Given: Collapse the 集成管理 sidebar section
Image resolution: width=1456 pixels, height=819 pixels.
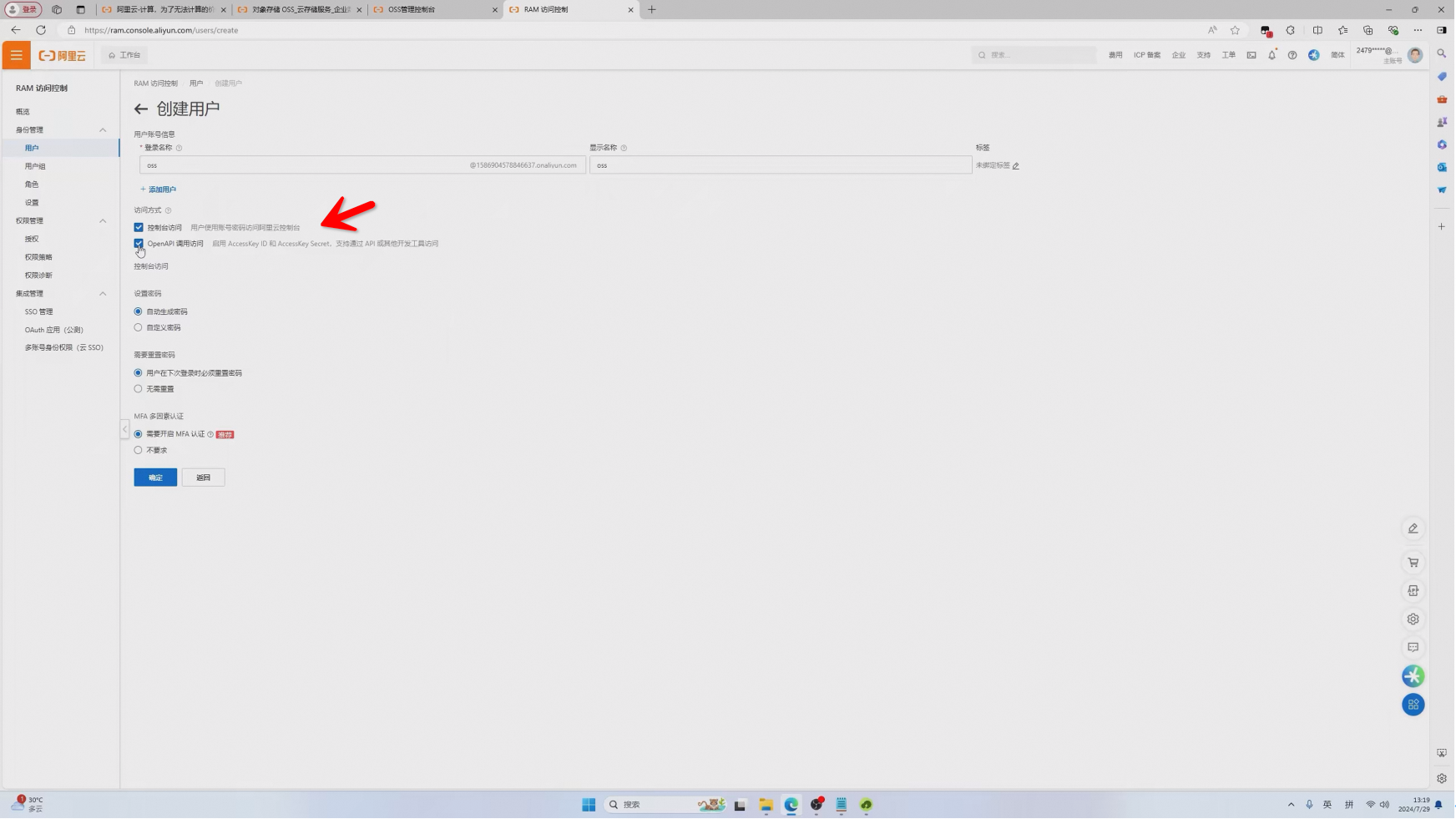Looking at the screenshot, I should coord(103,294).
